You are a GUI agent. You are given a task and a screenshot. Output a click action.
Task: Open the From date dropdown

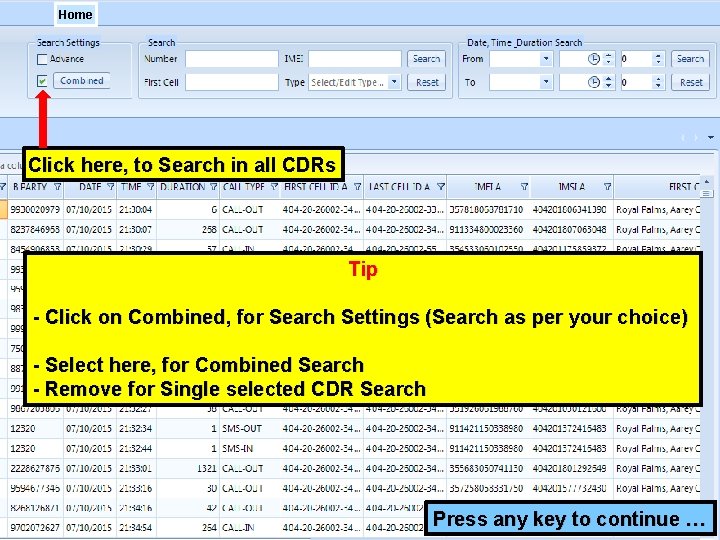[546, 59]
